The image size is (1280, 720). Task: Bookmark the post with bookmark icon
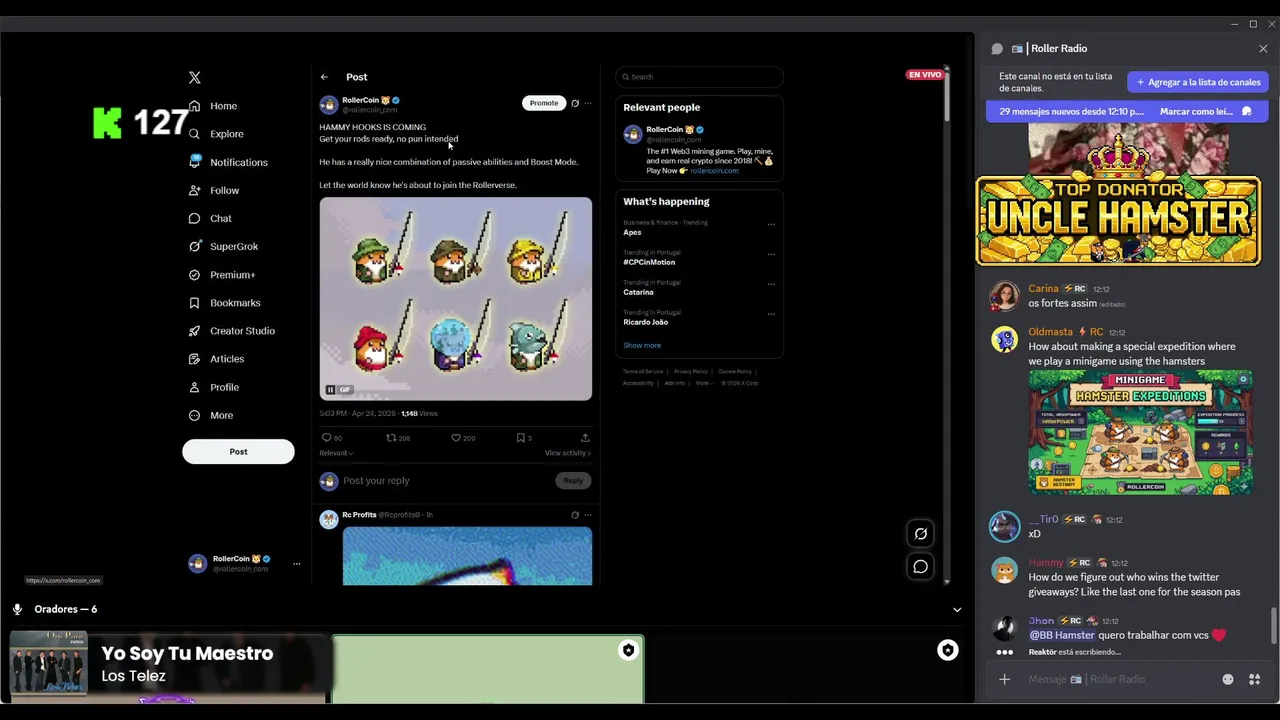[523, 438]
